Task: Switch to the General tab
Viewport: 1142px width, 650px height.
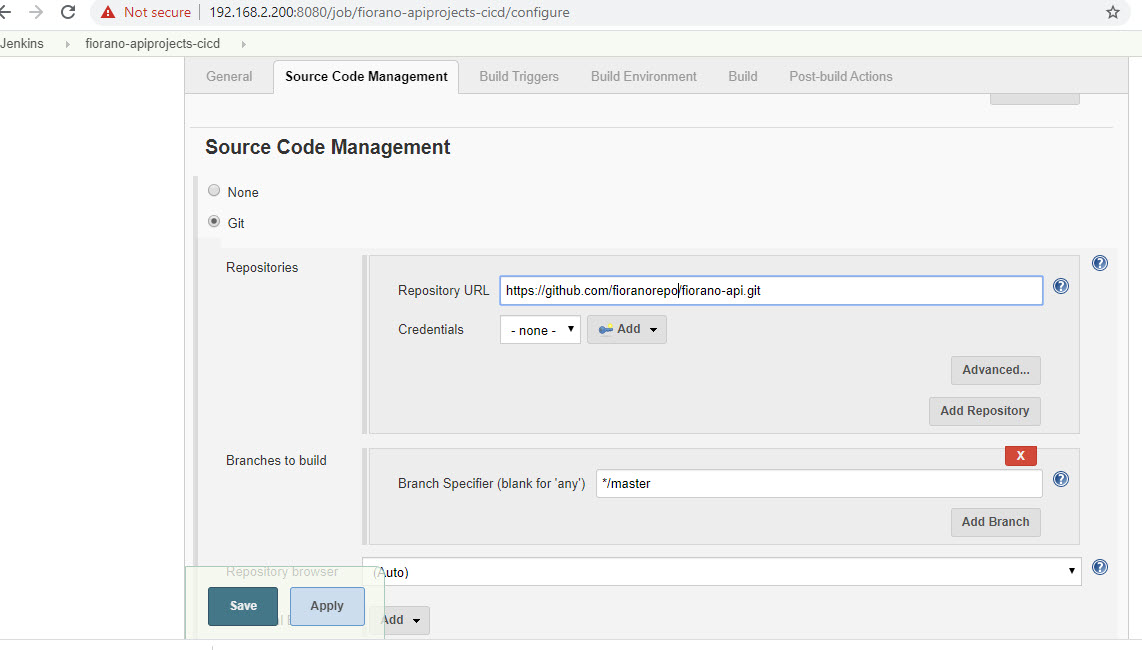Action: (x=229, y=77)
